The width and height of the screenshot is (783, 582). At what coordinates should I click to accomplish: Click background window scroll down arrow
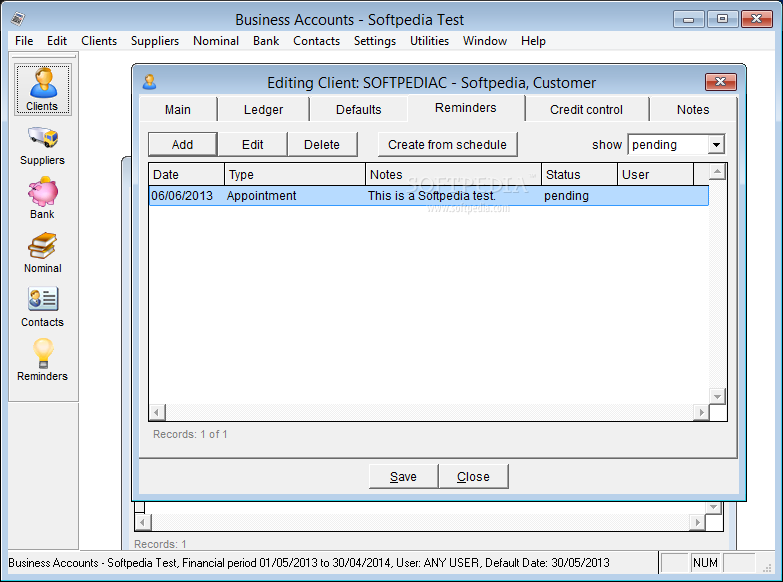click(x=713, y=507)
